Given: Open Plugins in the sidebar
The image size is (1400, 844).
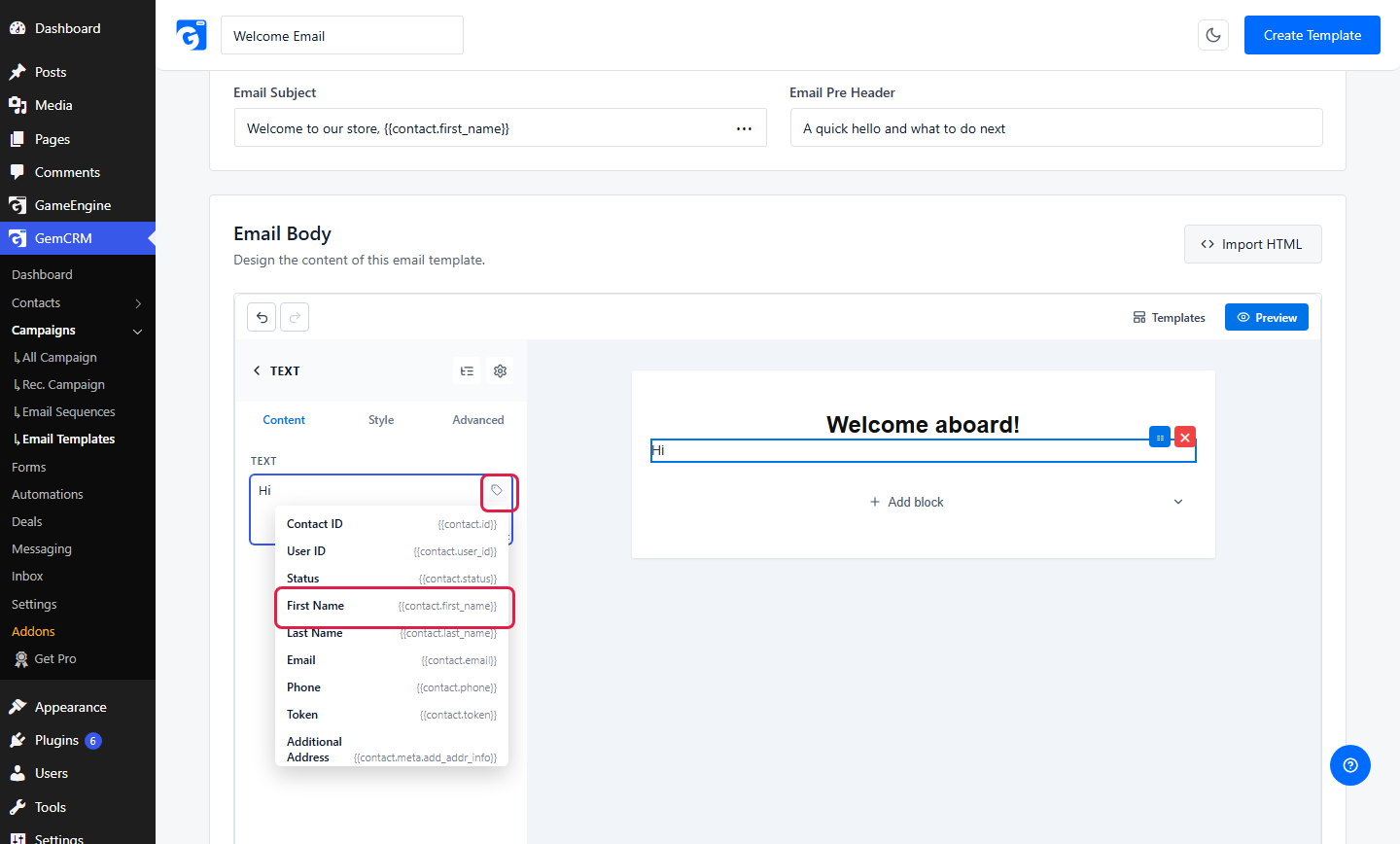Looking at the screenshot, I should [x=56, y=740].
